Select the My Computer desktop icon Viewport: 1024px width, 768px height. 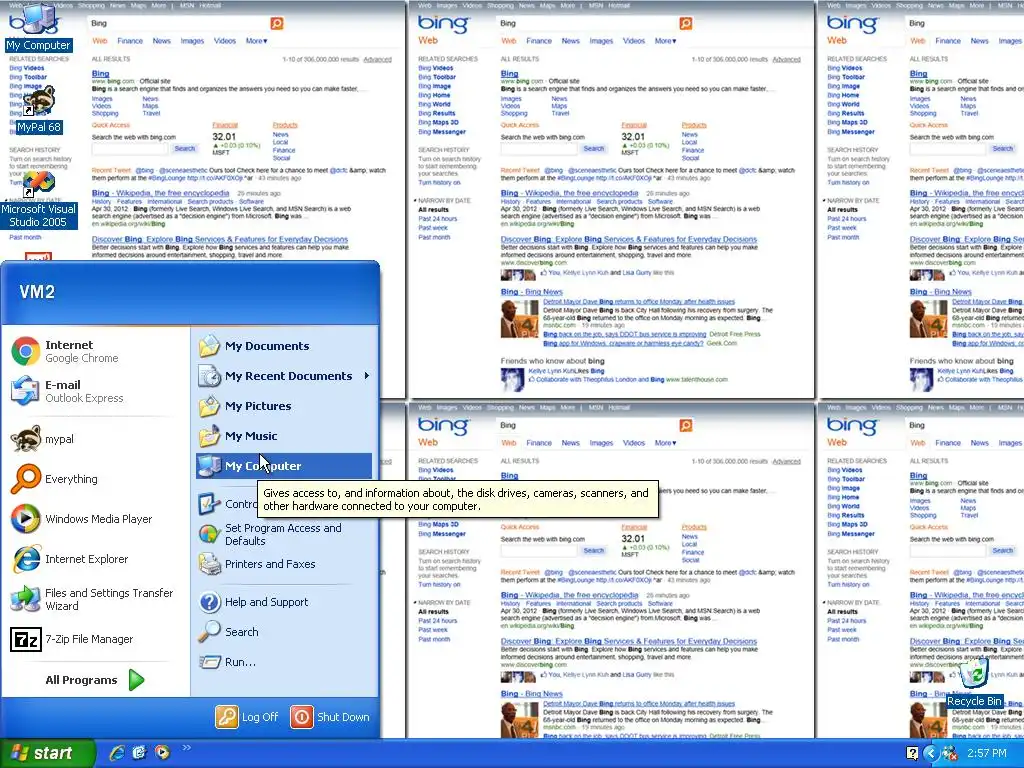38,27
